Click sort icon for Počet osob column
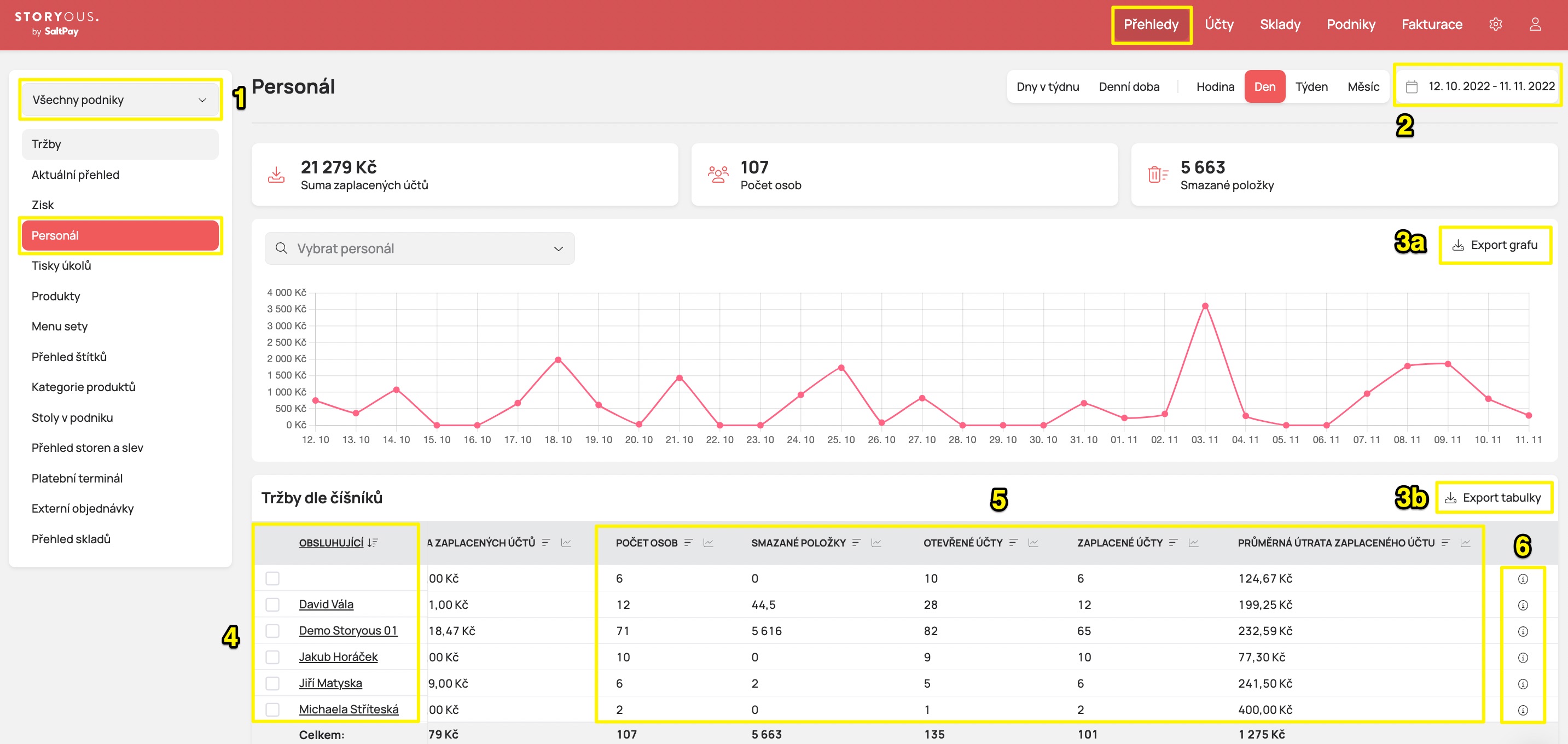This screenshot has width=1568, height=744. 688,543
